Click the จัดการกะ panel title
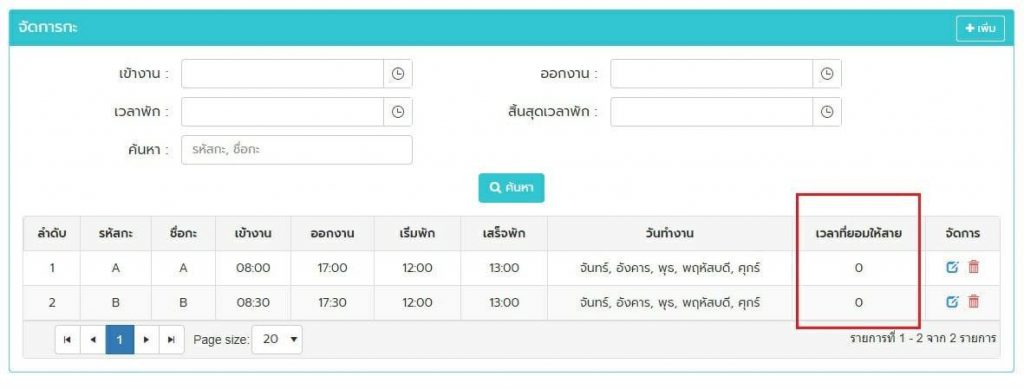 coord(48,28)
